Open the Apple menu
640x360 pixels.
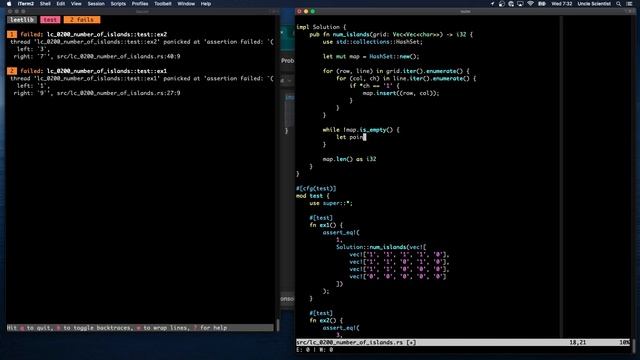[9, 4]
